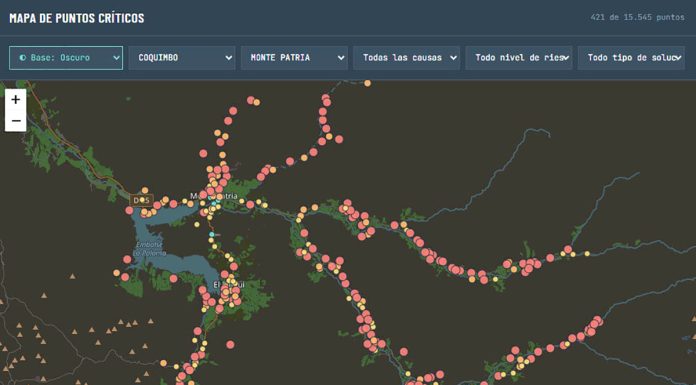Zoom out with the minus button
696x385 pixels.
coord(16,121)
